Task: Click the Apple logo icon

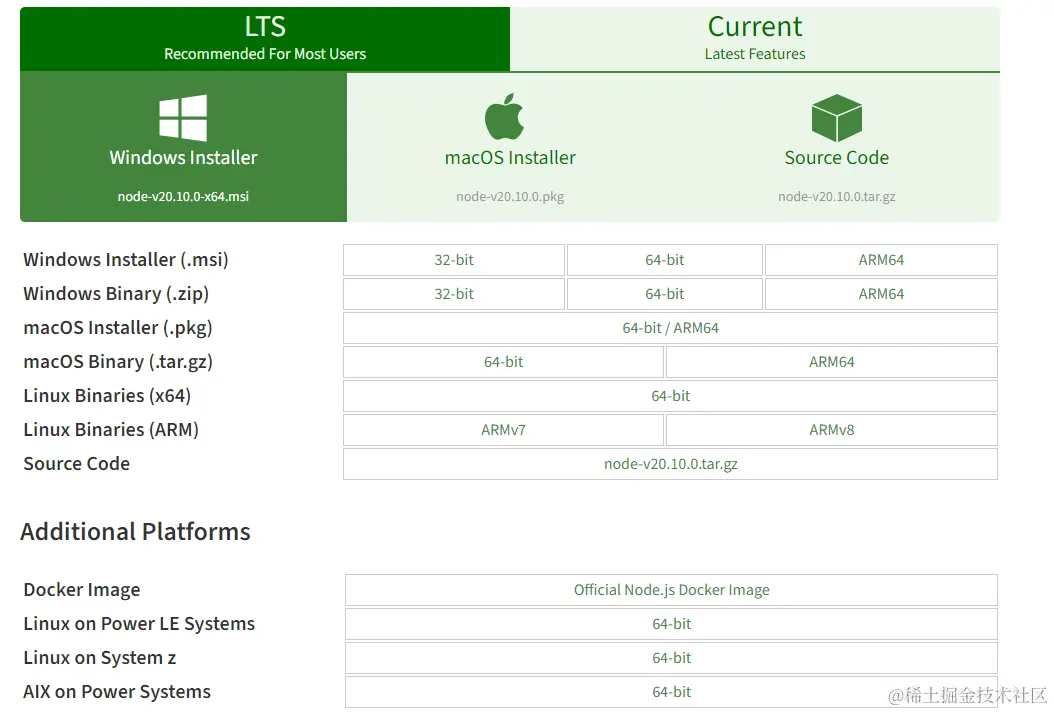Action: point(504,116)
